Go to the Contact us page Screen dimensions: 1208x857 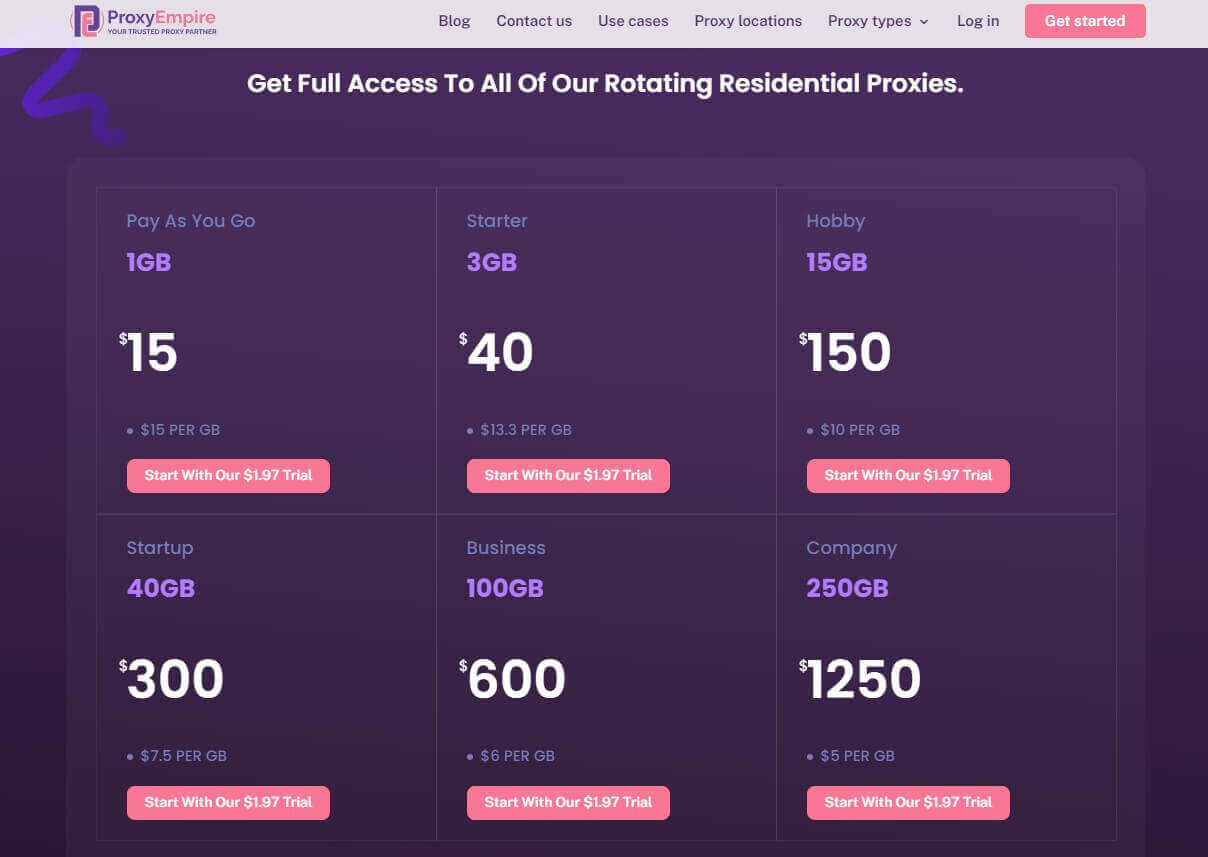[534, 21]
